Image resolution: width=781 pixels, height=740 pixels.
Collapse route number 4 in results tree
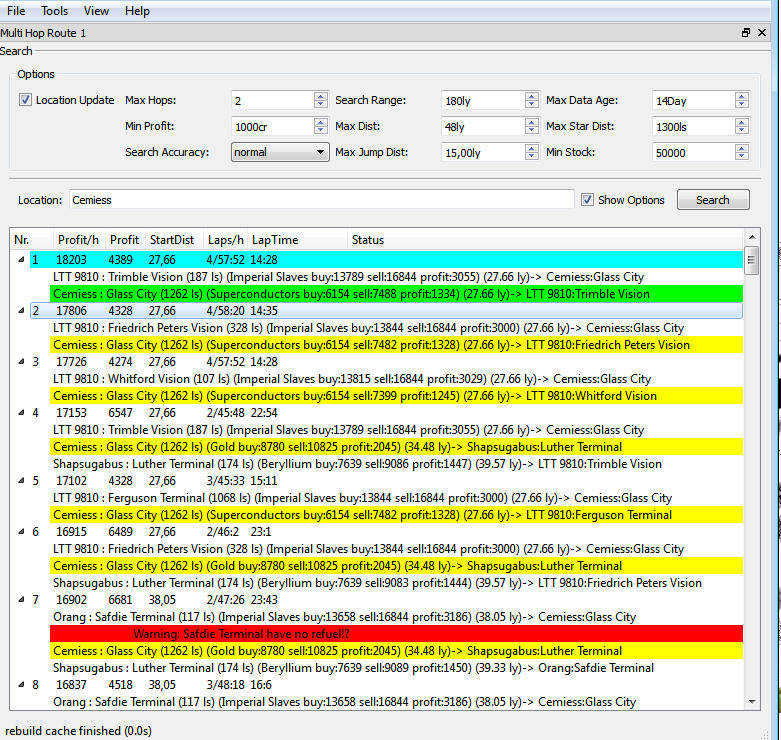click(21, 412)
